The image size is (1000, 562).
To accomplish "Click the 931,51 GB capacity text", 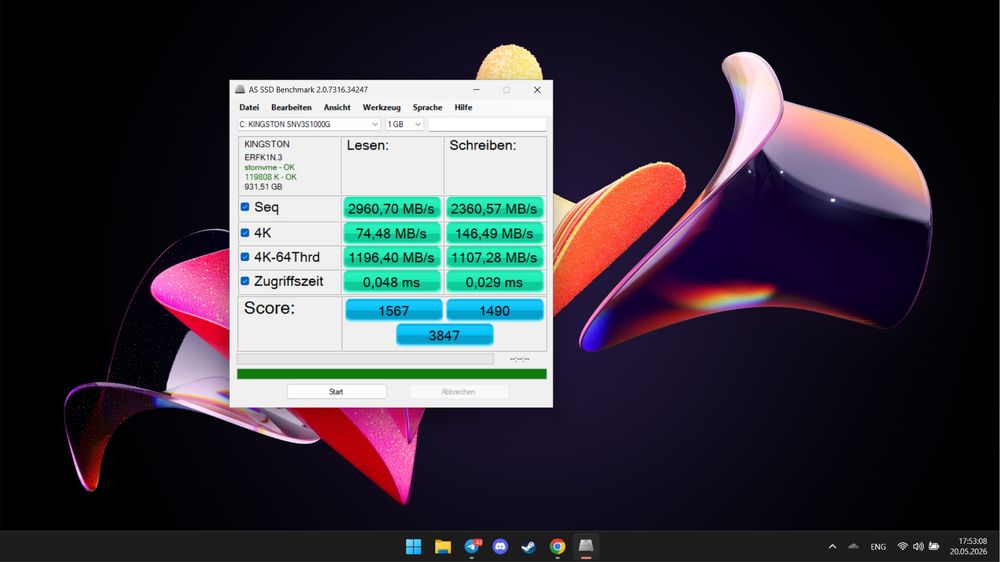I will click(263, 187).
